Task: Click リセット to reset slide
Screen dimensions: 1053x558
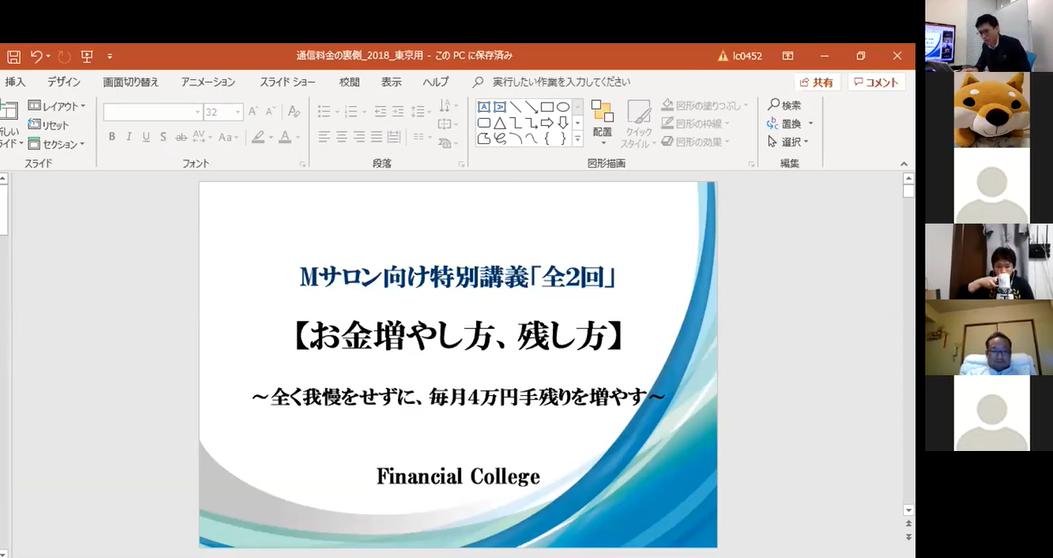Action: [48, 125]
